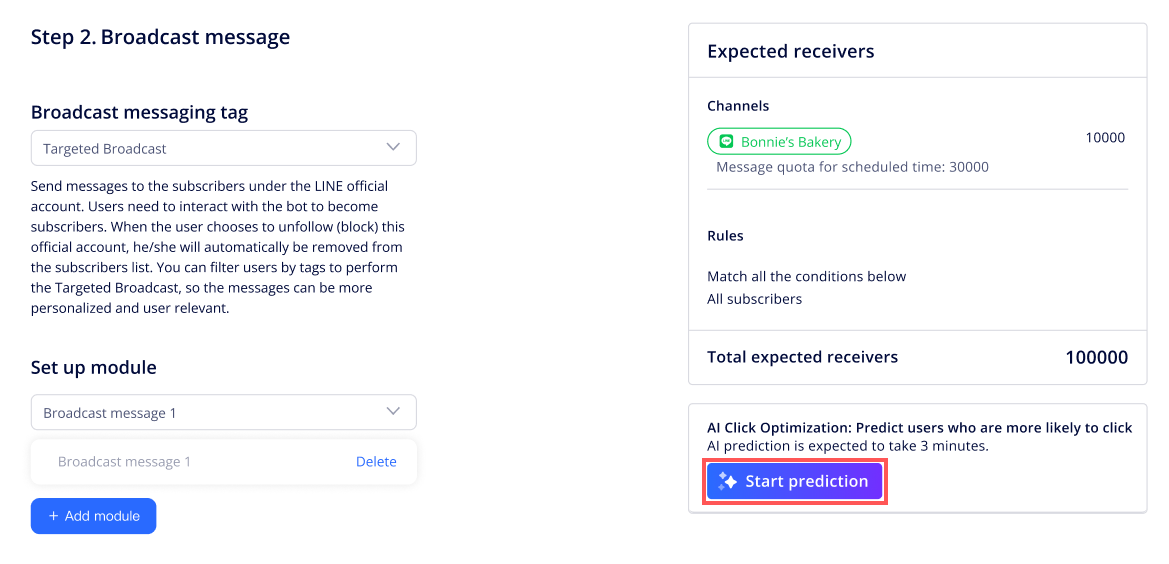Click the LINE icon beside Bonnie's Bakery
1169x564 pixels.
click(726, 142)
